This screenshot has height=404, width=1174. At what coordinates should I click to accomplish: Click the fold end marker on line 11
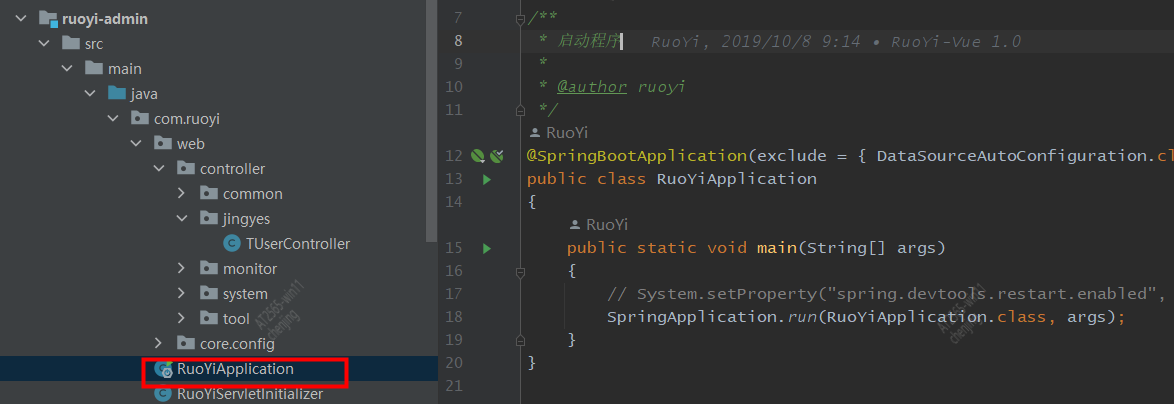coord(520,110)
